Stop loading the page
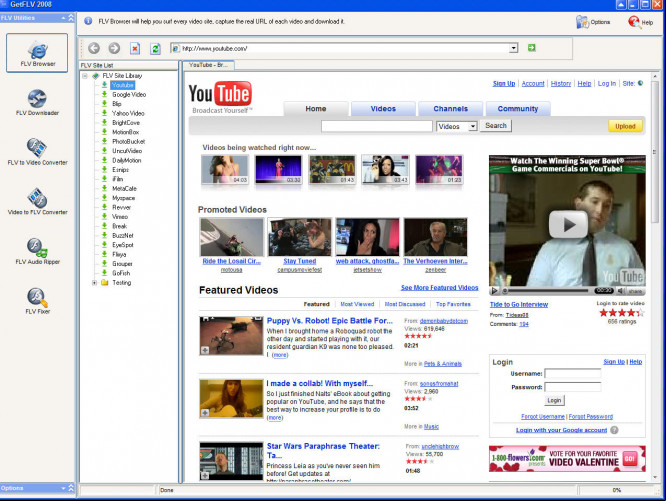Viewport: 666px width, 501px height. pos(135,48)
